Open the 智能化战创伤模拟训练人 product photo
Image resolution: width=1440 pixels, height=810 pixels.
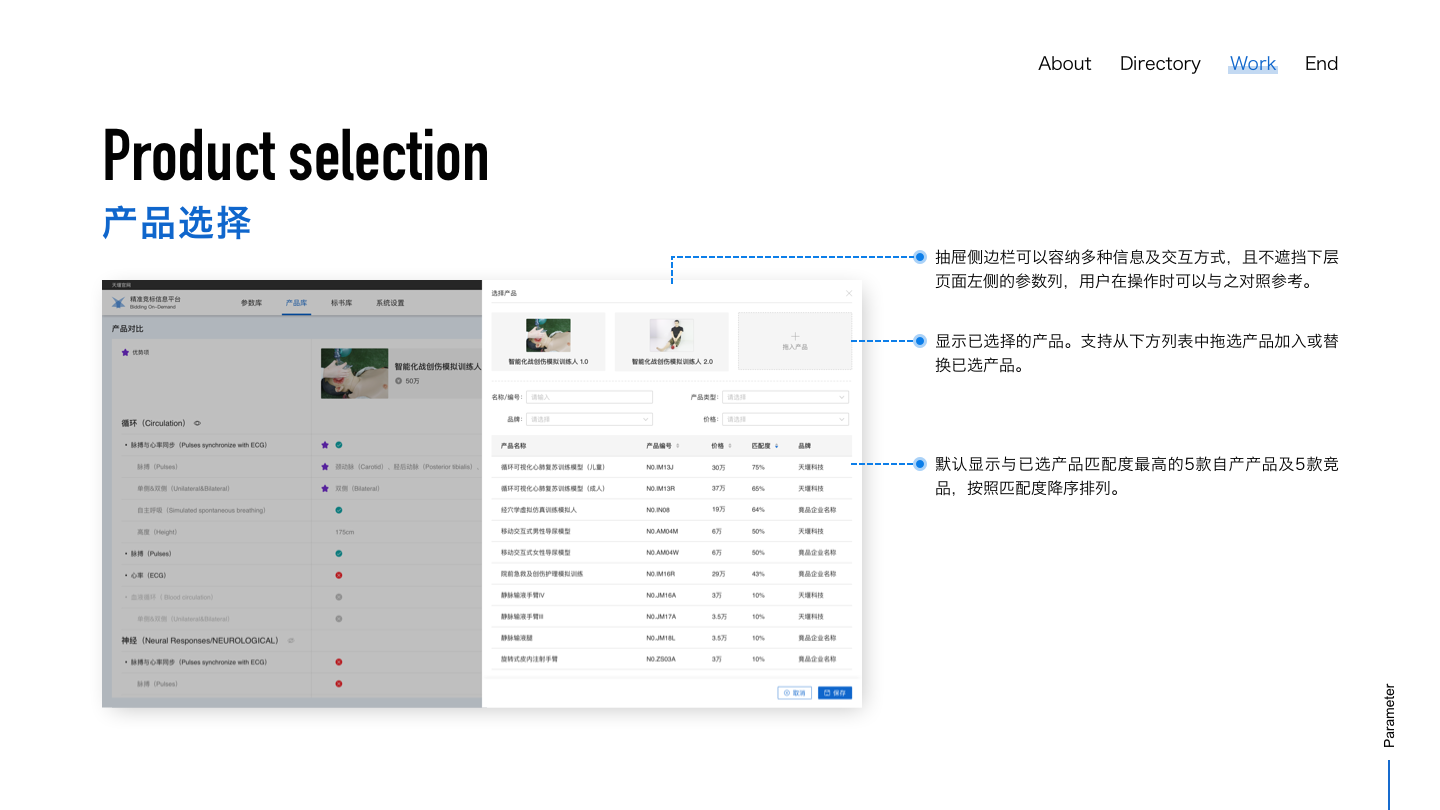tap(354, 373)
